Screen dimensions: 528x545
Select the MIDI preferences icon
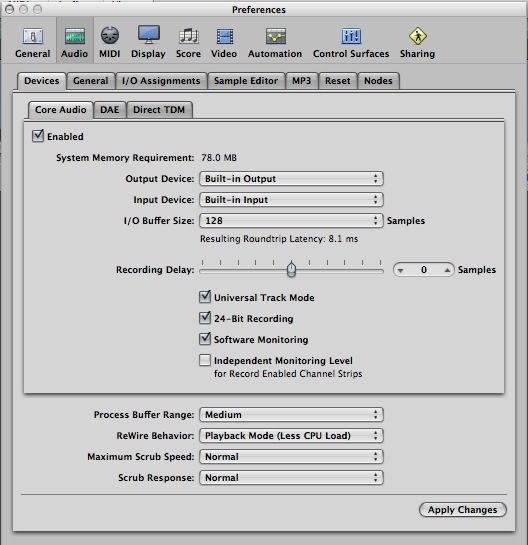110,35
